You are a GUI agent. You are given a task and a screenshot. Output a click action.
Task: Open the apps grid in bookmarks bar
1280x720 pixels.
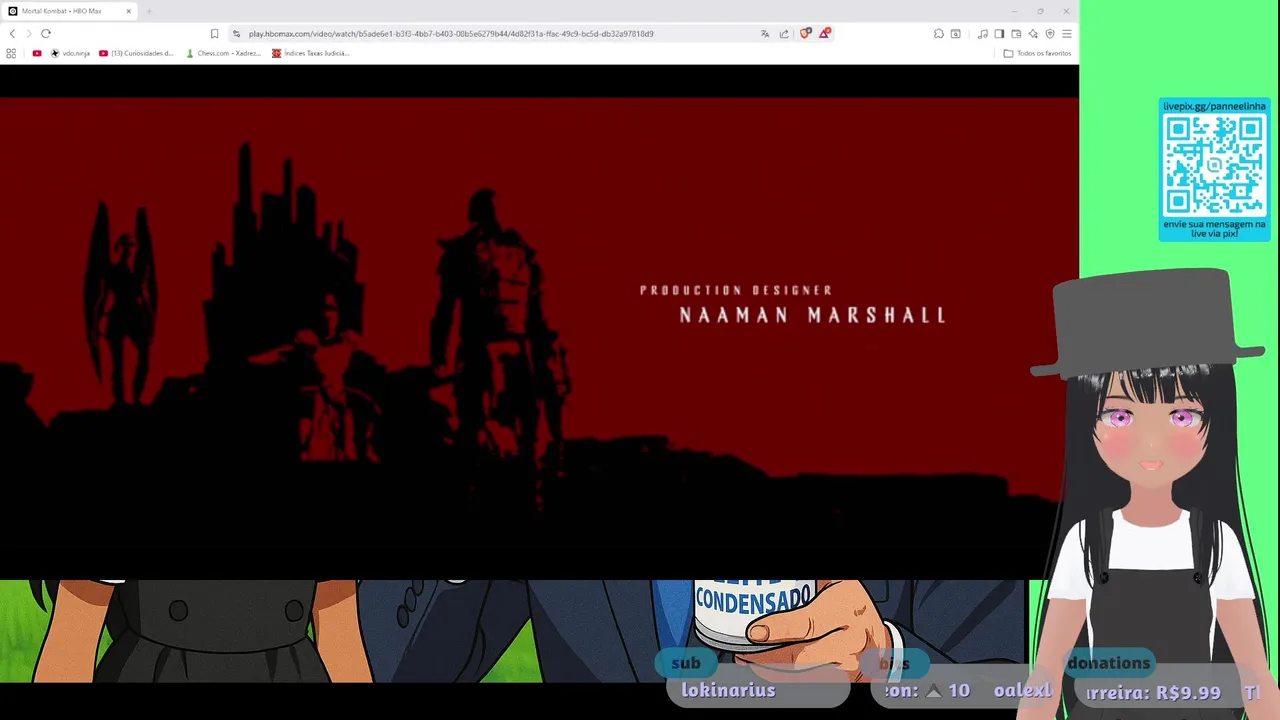(x=11, y=53)
